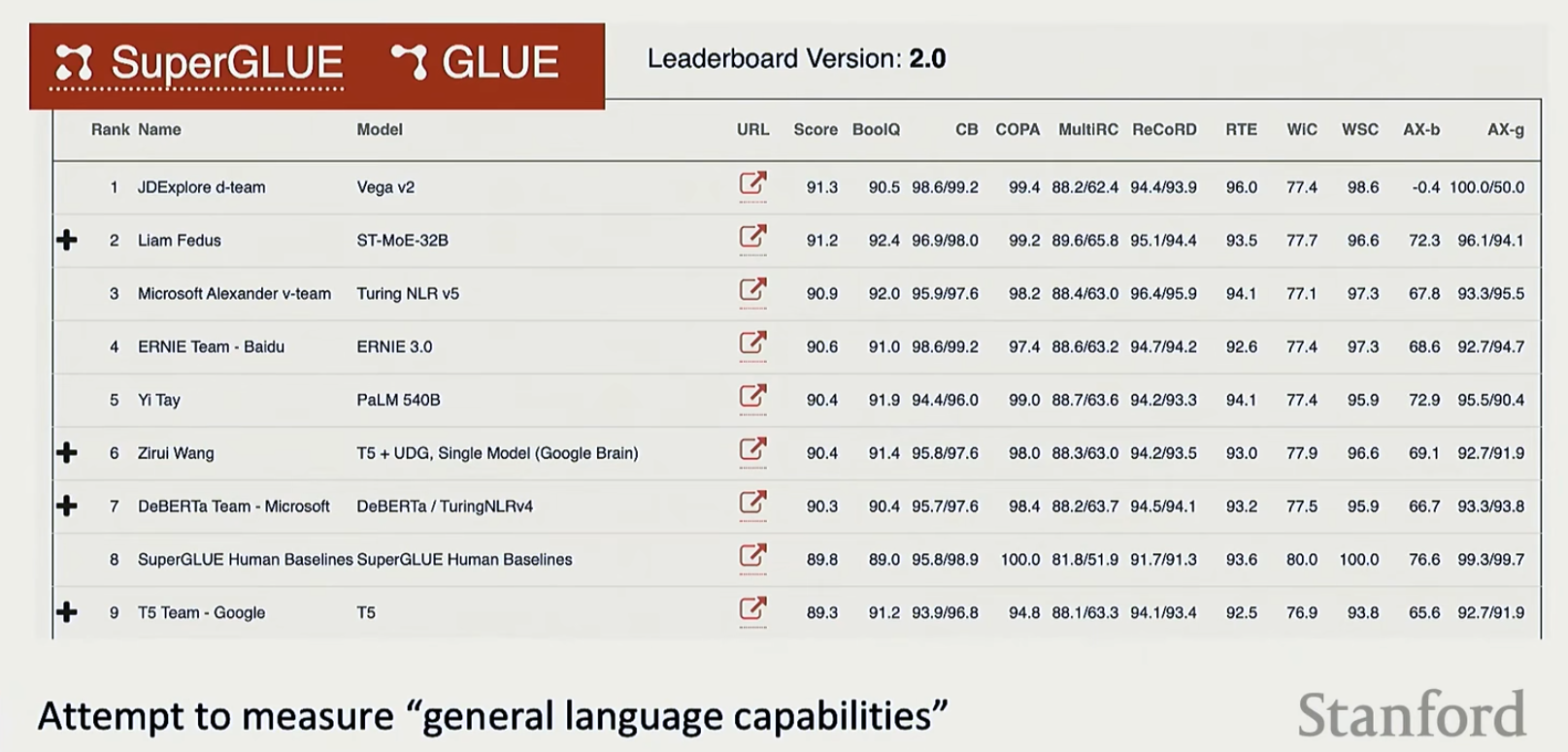This screenshot has width=1568, height=752.
Task: Click the URL column header
Action: 752,129
